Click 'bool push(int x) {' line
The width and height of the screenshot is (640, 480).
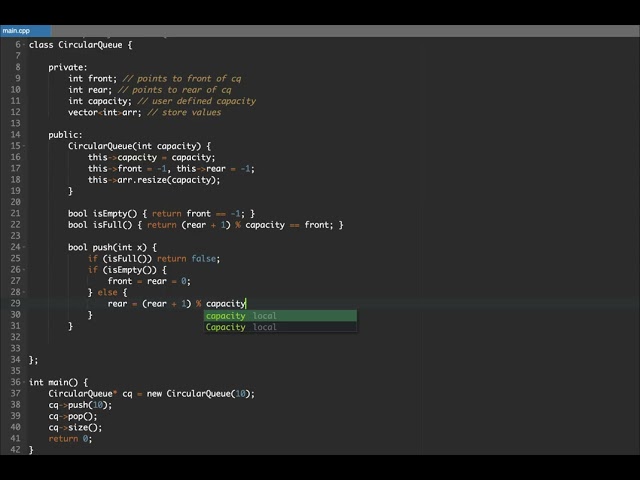112,247
